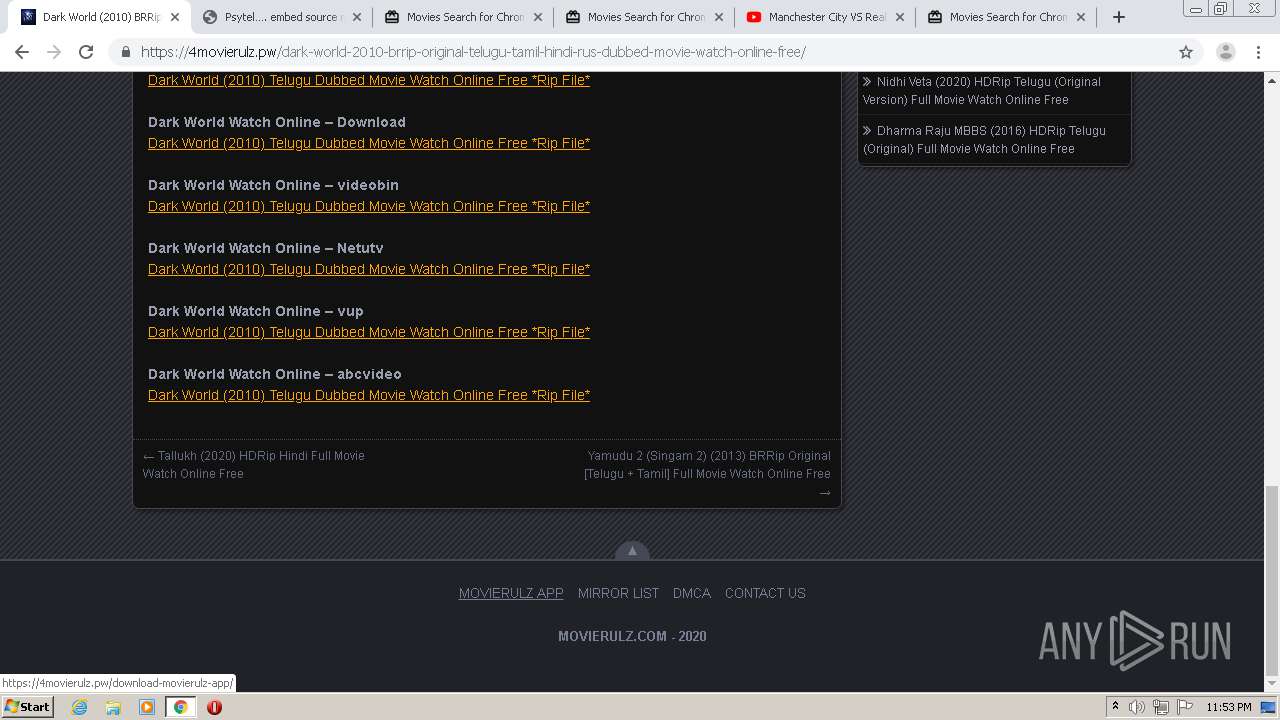Click the scroll-to-top arrow button
This screenshot has height=720, width=1280.
coord(632,551)
